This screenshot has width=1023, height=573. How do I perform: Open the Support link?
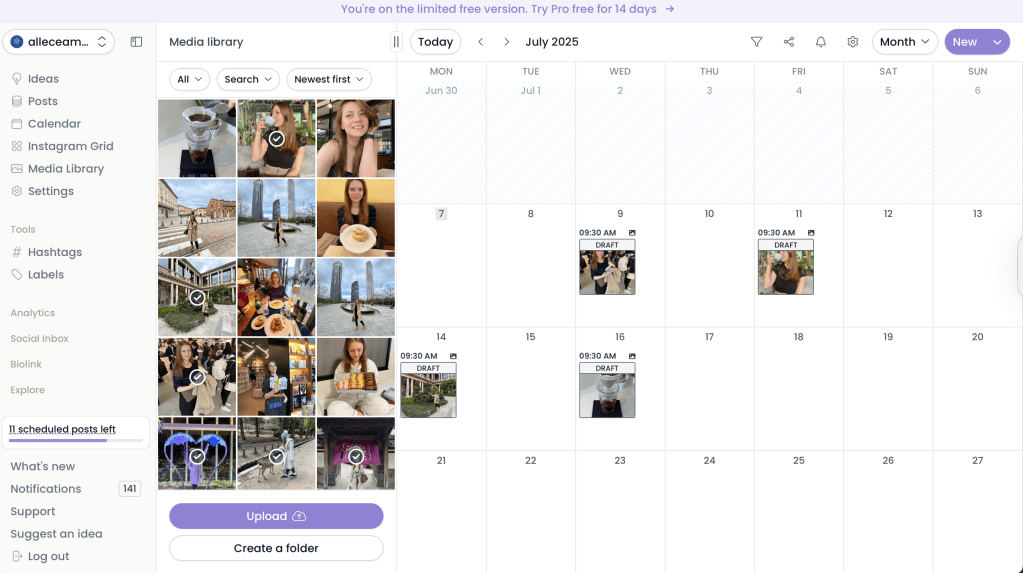tap(33, 512)
